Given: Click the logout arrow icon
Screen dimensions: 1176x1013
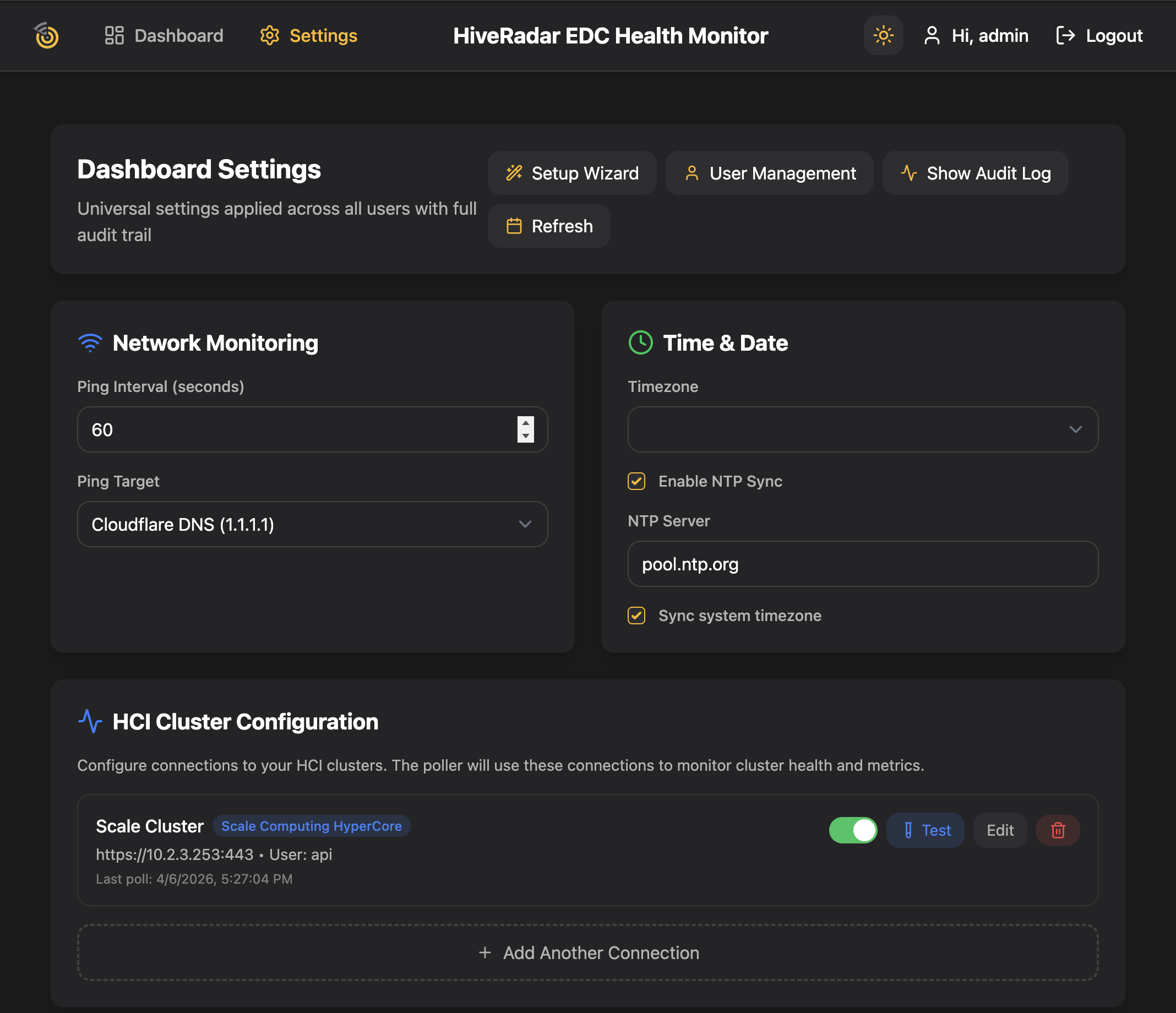Looking at the screenshot, I should click(x=1065, y=35).
